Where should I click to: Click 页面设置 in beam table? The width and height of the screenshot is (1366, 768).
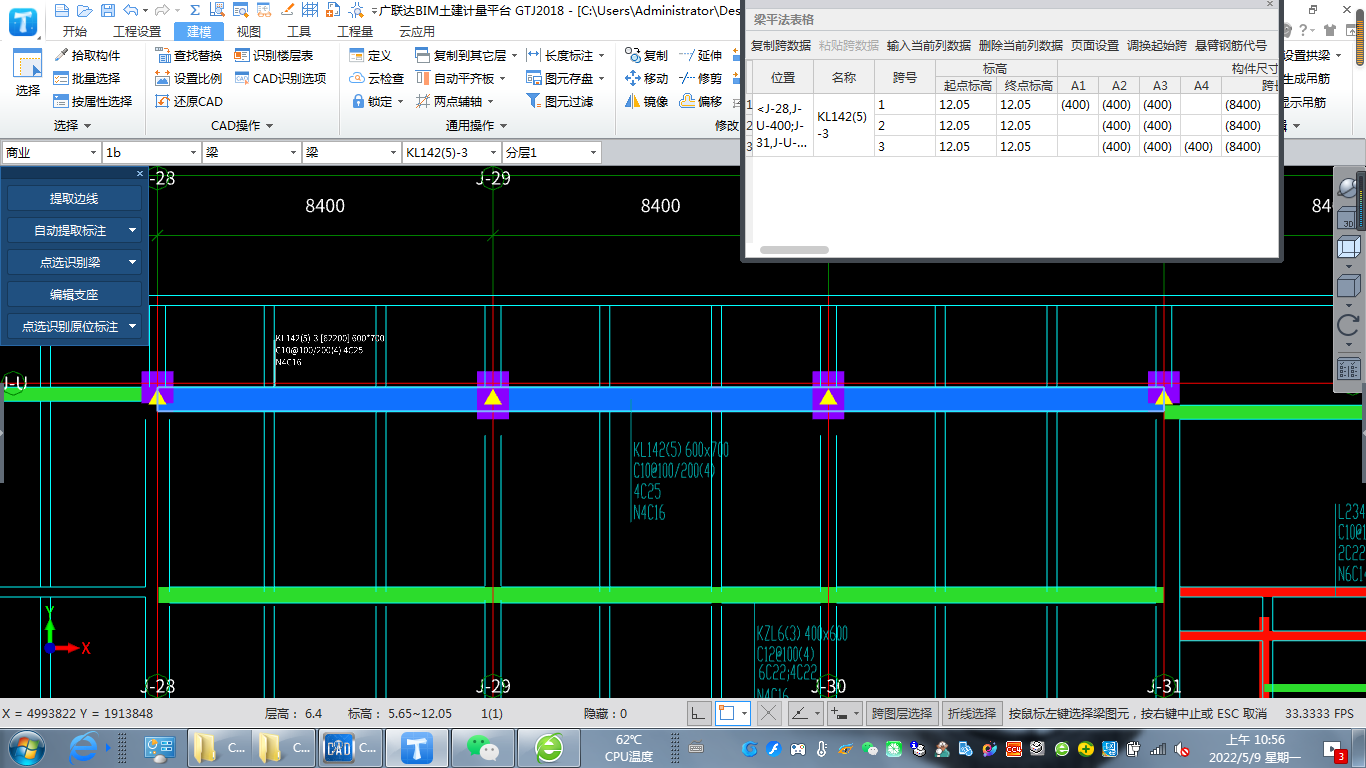click(1095, 46)
